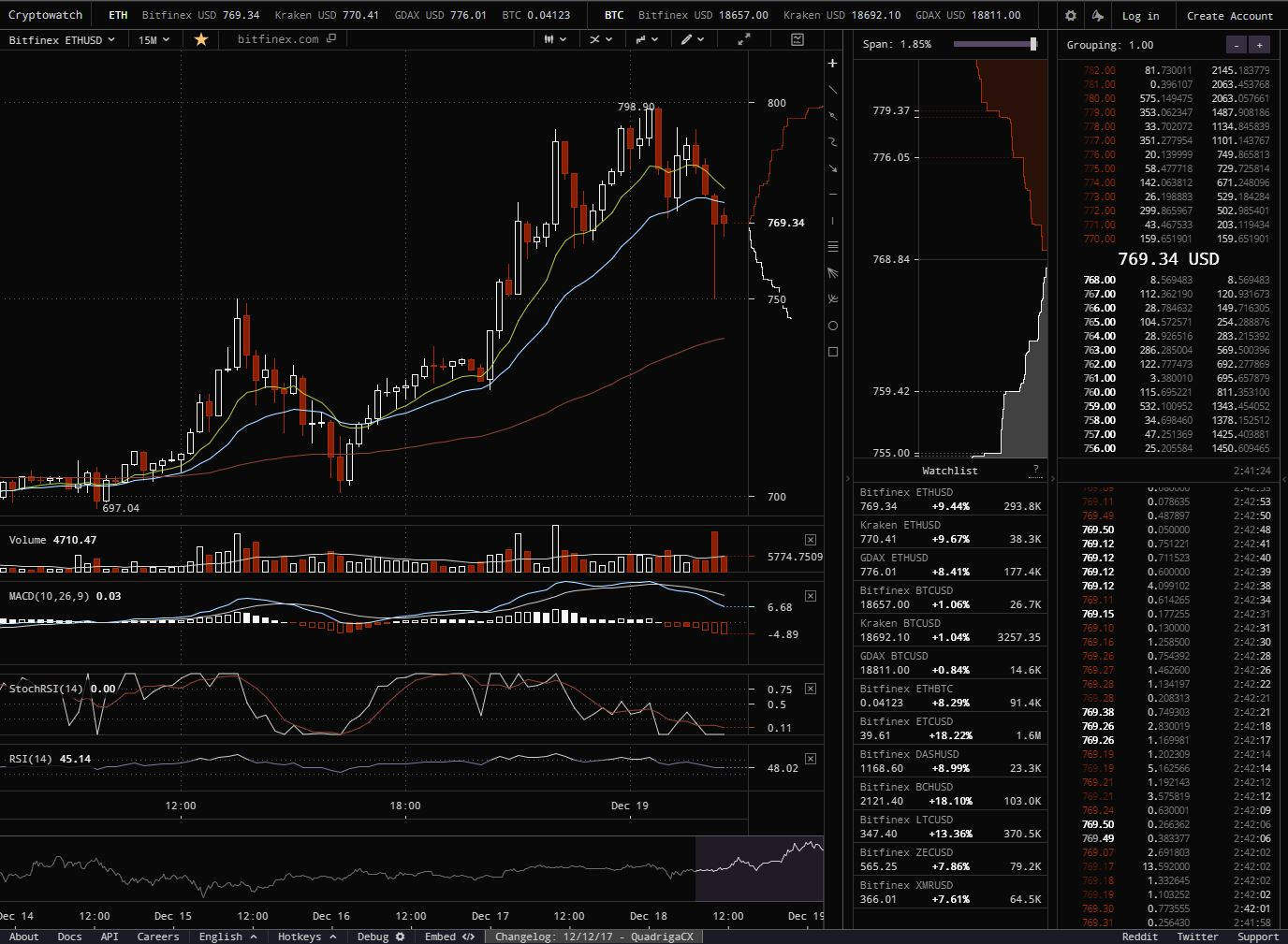Screen dimensions: 1288x944
Task: Open the pencil drawing options dropdown
Action: (x=693, y=39)
